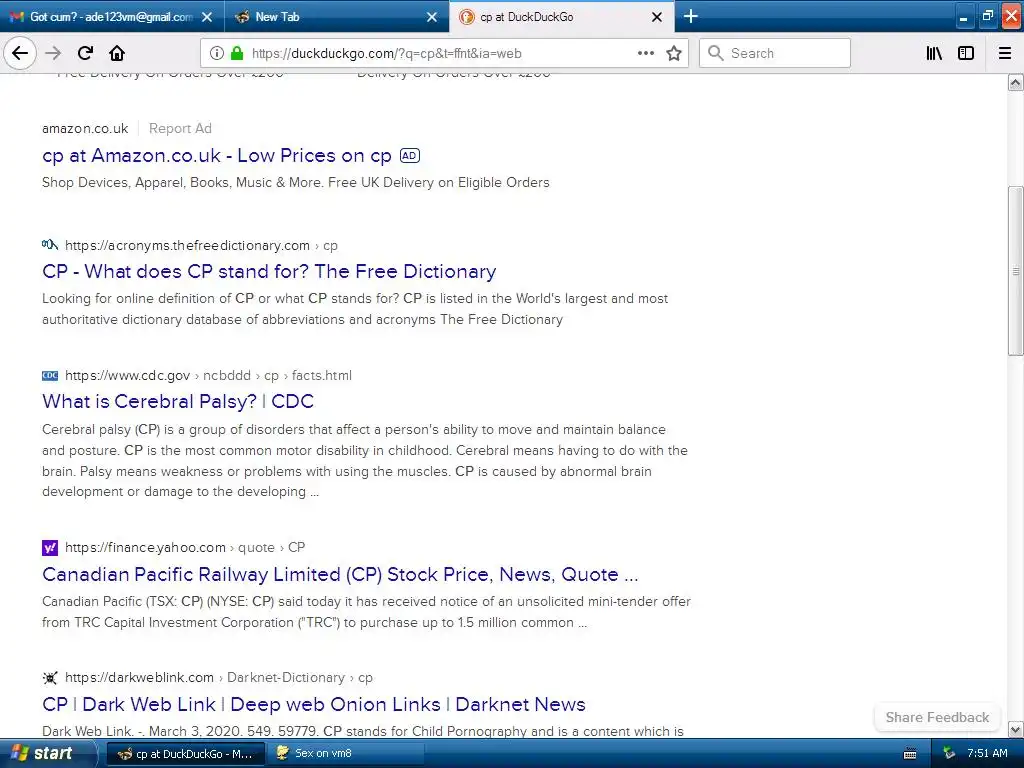Screen dimensions: 1024x768
Task: Click the magnifier icon in Search box
Action: pos(716,53)
